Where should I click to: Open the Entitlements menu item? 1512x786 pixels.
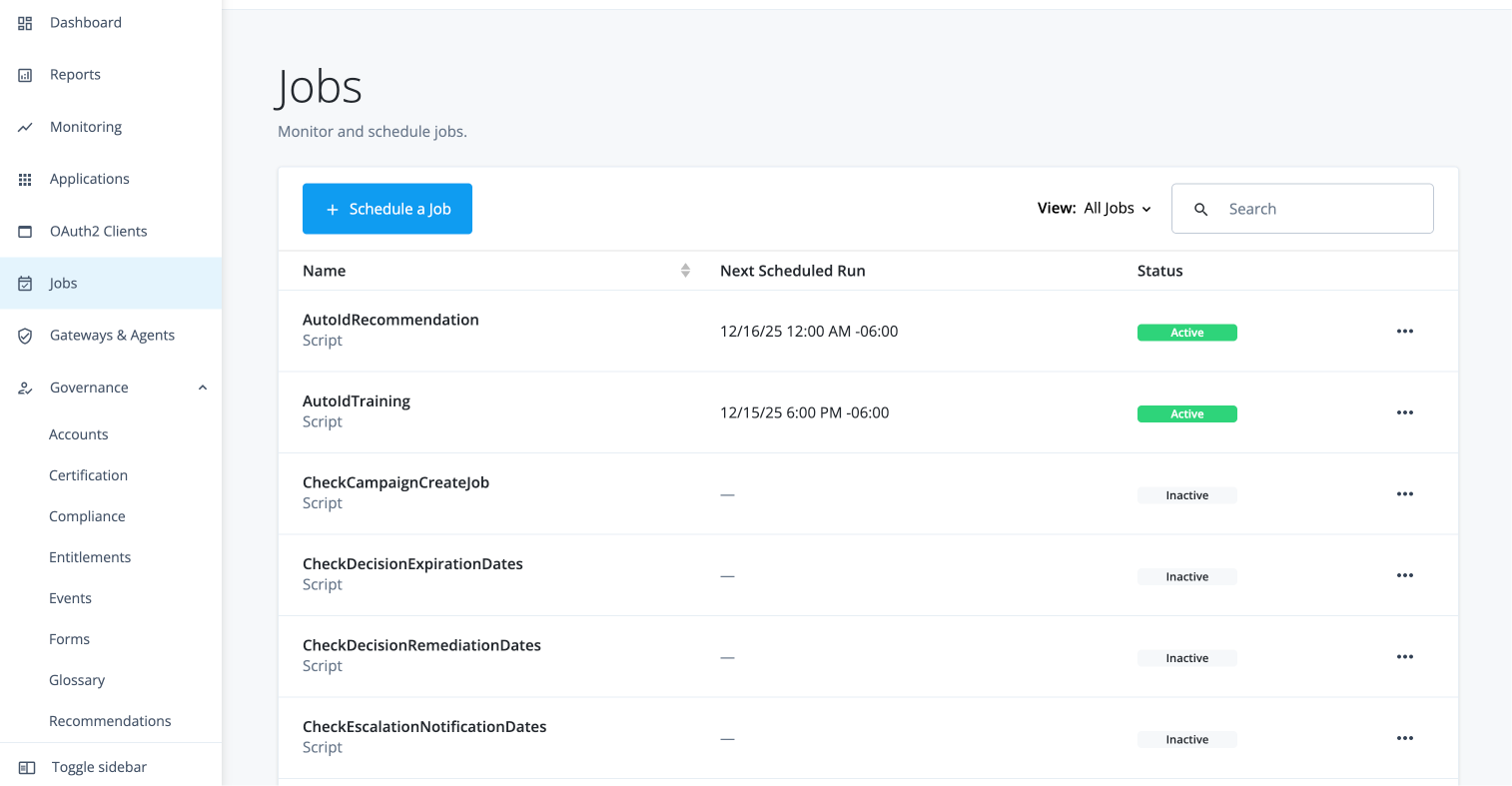tap(90, 557)
